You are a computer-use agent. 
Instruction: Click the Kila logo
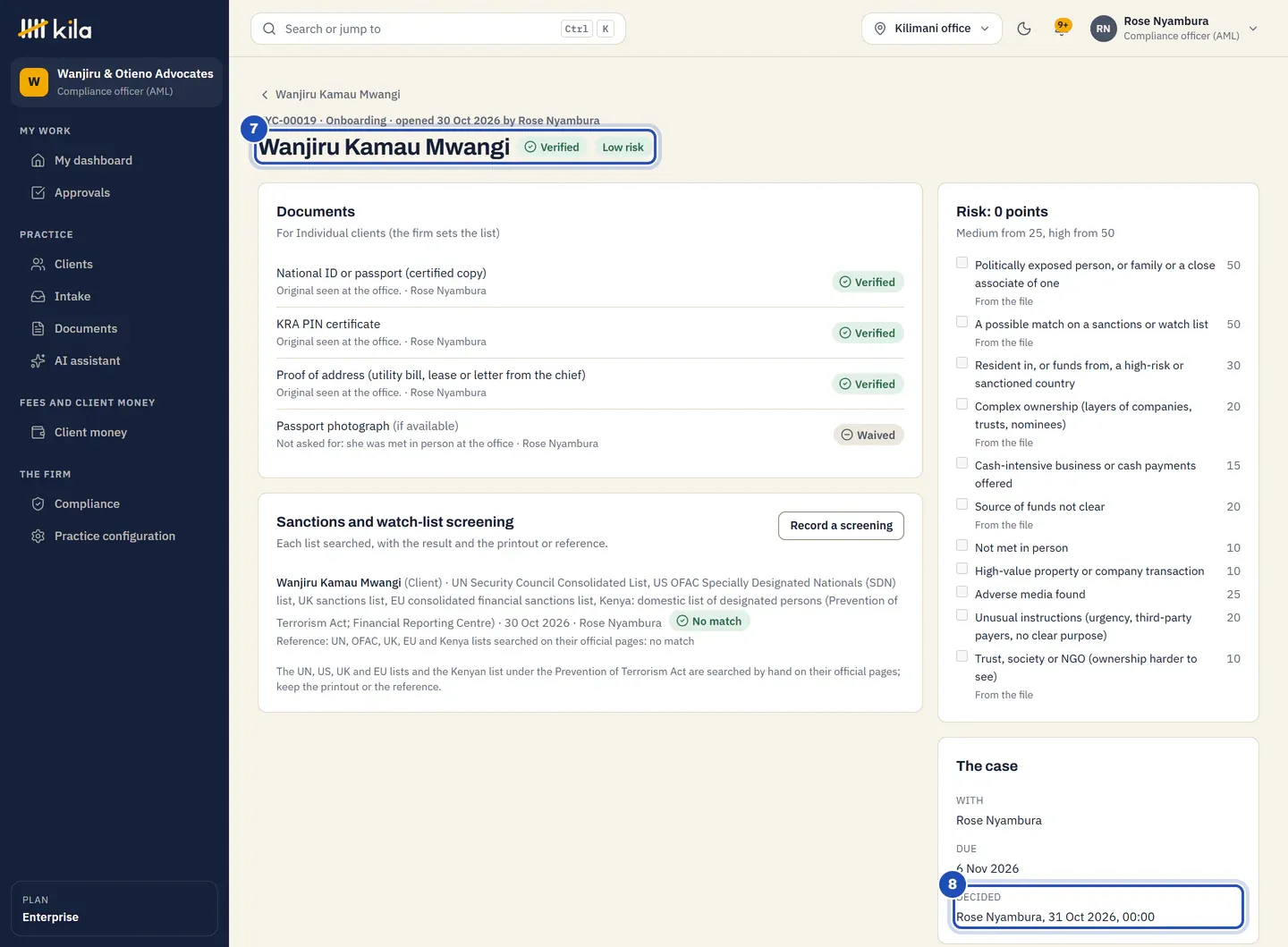click(x=55, y=29)
